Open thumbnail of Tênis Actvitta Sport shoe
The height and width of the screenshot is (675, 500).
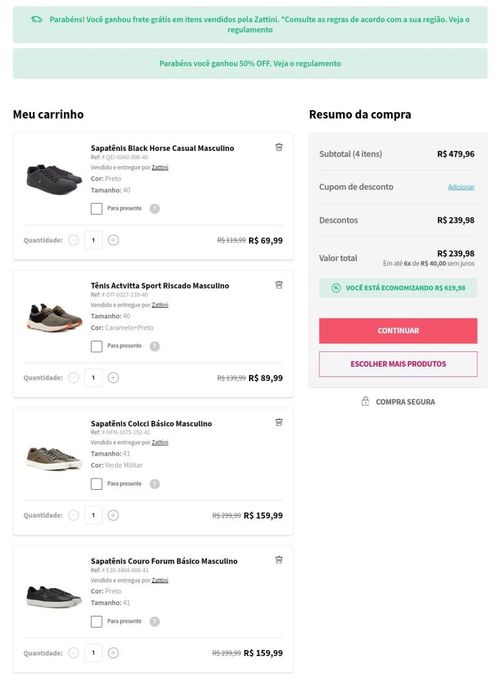click(x=54, y=318)
